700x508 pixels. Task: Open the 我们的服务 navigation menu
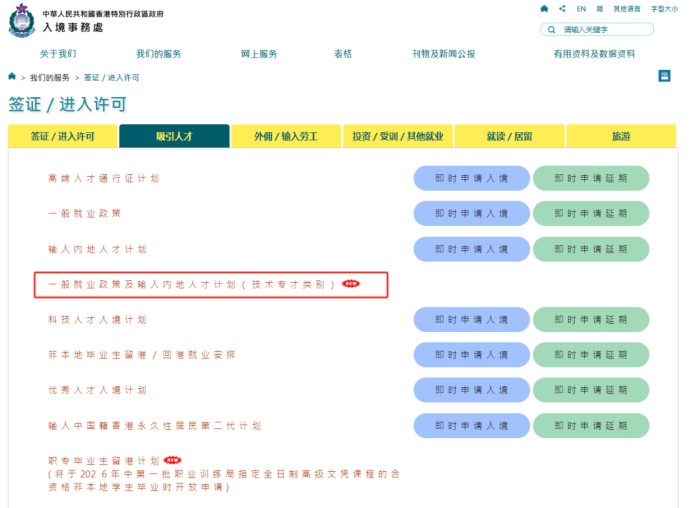coord(158,54)
